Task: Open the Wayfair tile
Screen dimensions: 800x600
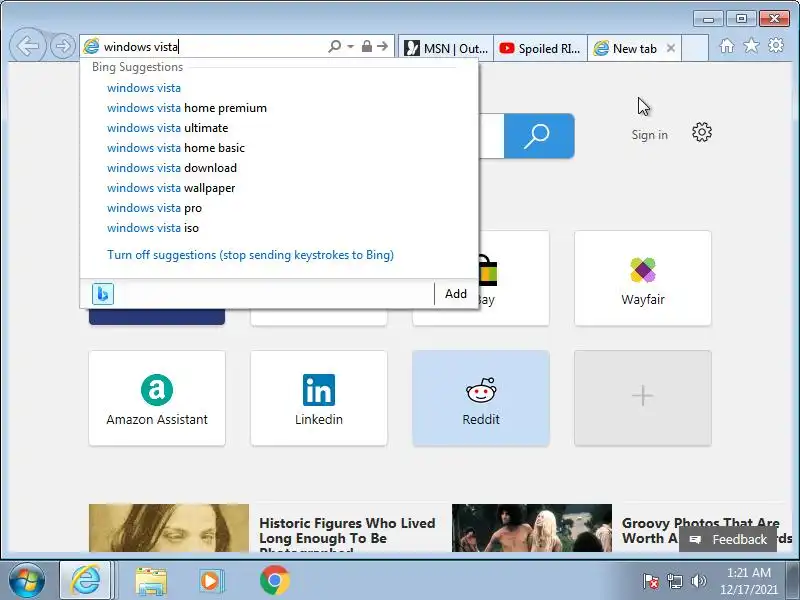Action: (643, 278)
